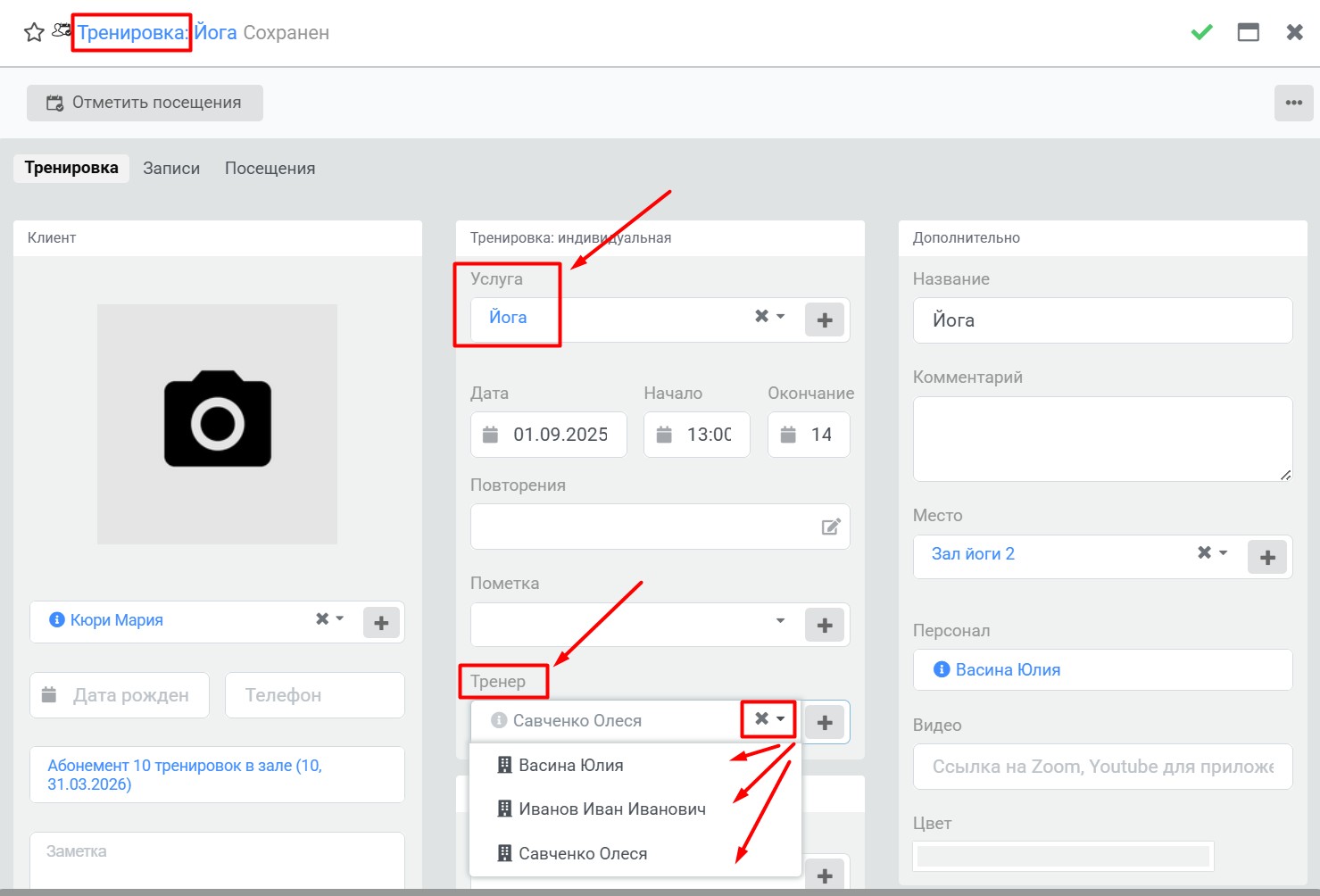This screenshot has width=1320, height=896.
Task: Switch to the Записи tab
Action: (x=171, y=169)
